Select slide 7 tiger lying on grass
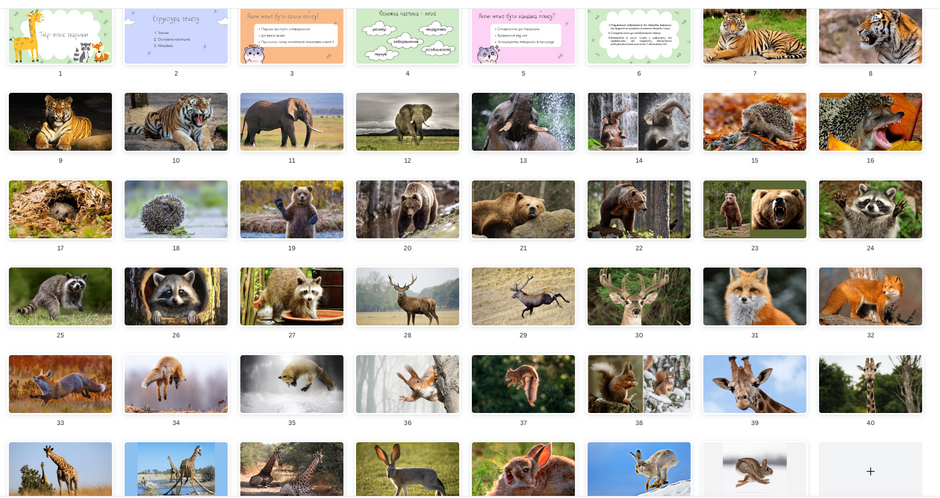Viewport: 940px width, 498px height. 754,36
